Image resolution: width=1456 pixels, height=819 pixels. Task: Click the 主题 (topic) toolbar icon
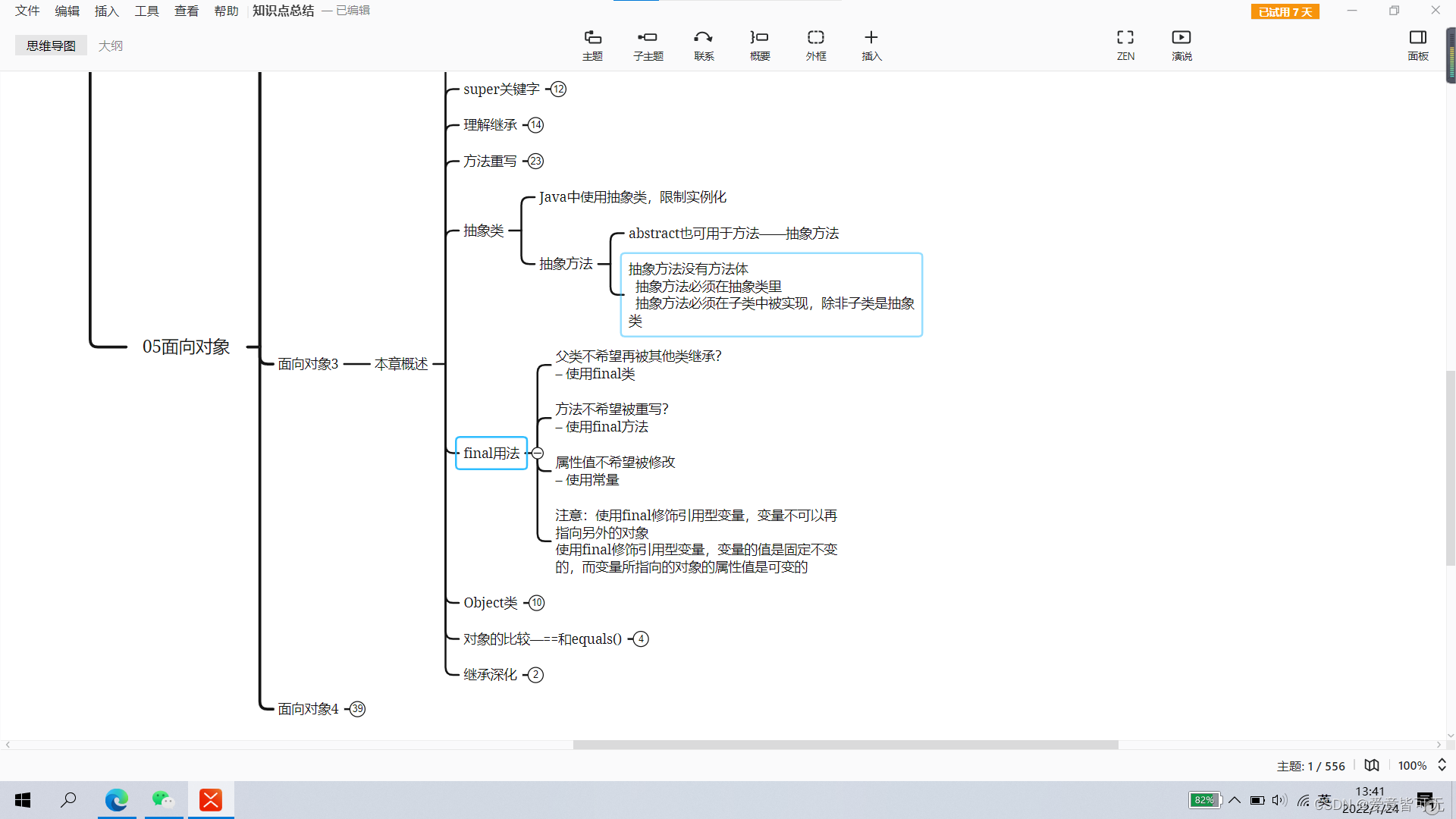click(x=592, y=45)
